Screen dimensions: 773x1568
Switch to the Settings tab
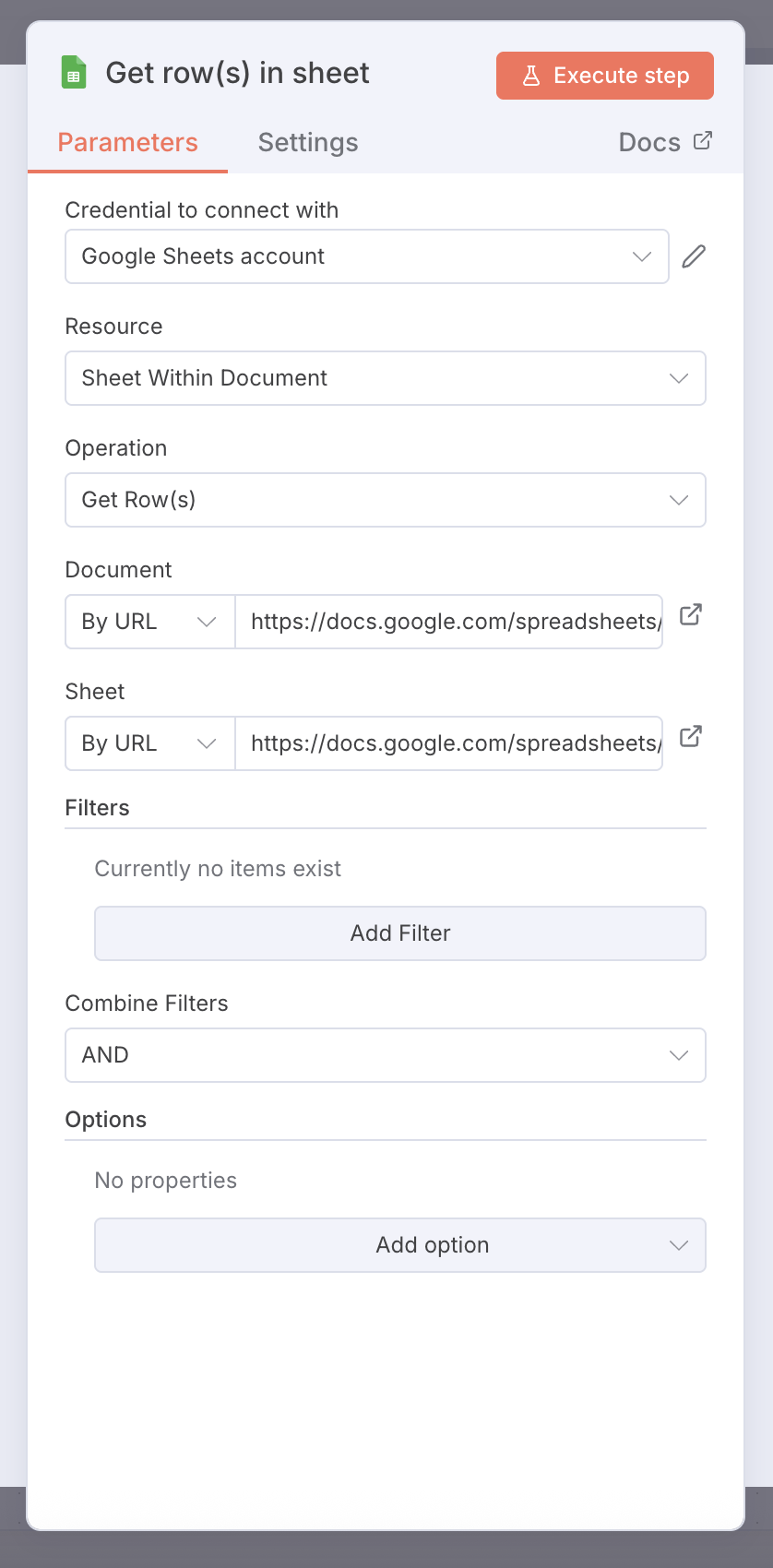click(x=308, y=143)
